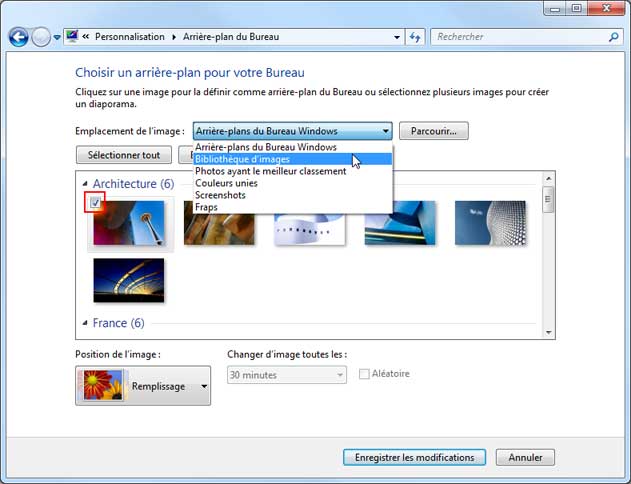This screenshot has height=484, width=631.
Task: Click Enregistrer les modifications button
Action: (414, 457)
